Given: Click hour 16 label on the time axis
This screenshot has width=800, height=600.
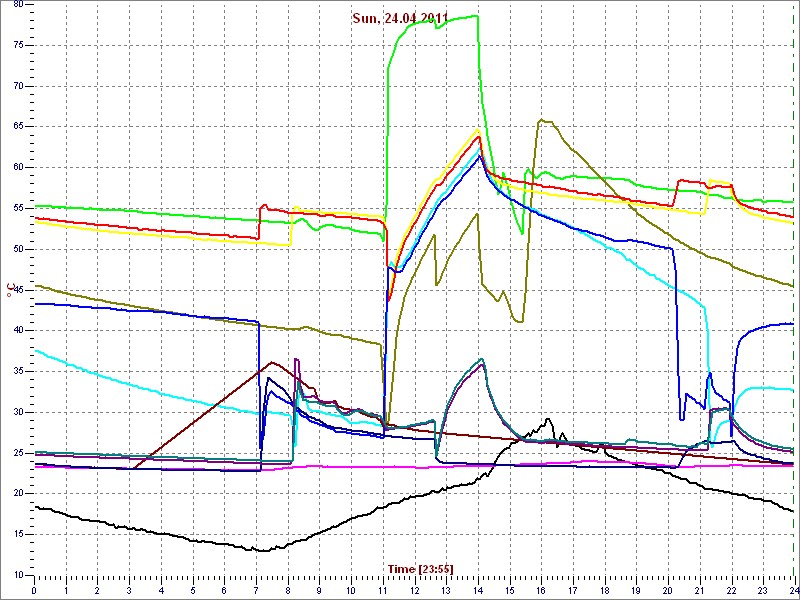Looking at the screenshot, I should pyautogui.click(x=541, y=591).
